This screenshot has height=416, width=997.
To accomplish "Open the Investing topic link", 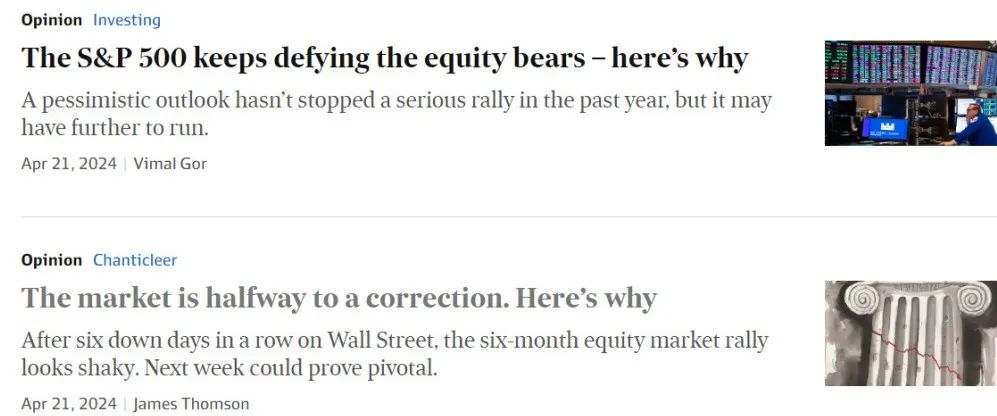I will tap(127, 20).
